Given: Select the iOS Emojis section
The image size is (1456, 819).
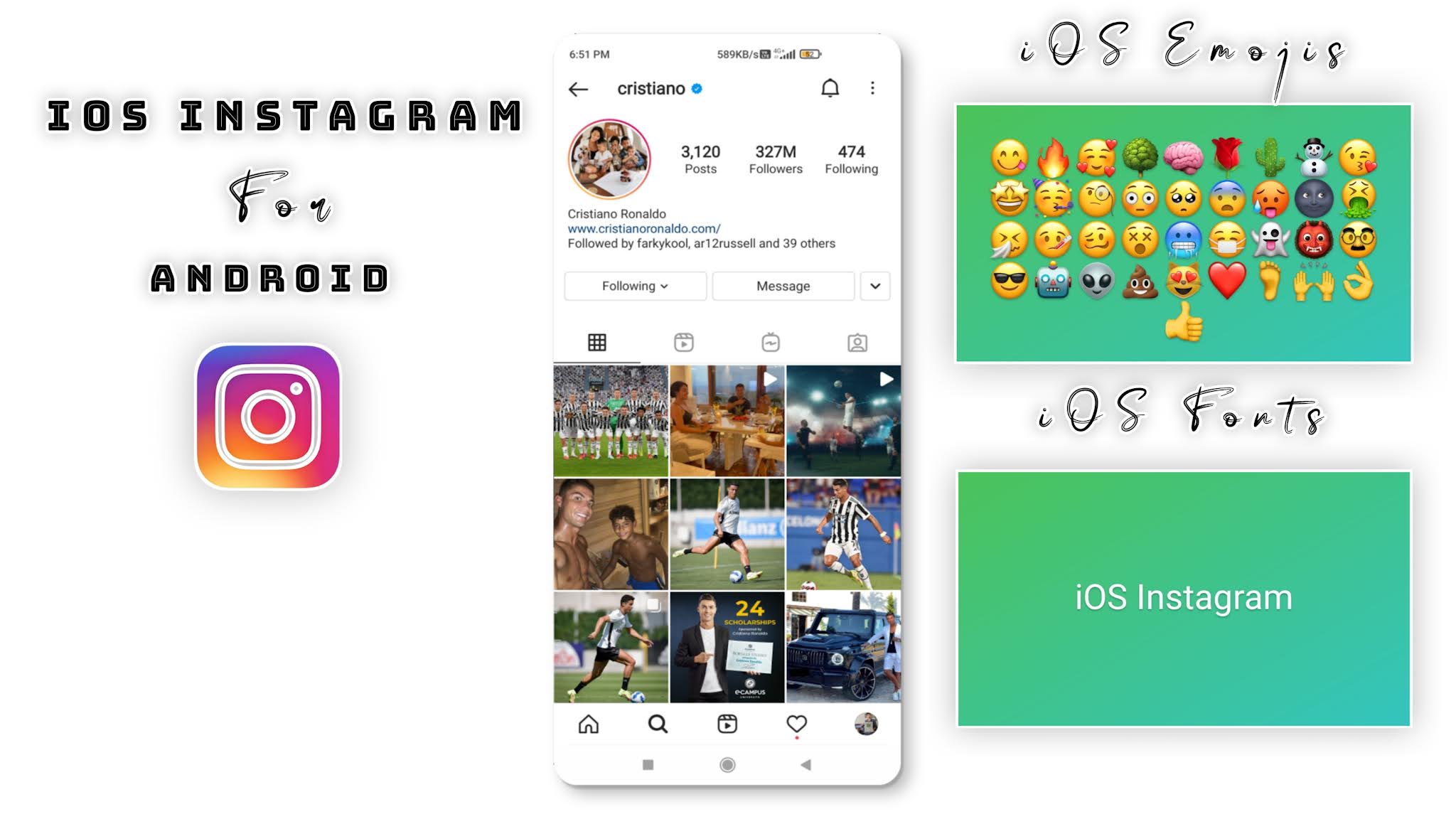Looking at the screenshot, I should click(x=1184, y=232).
